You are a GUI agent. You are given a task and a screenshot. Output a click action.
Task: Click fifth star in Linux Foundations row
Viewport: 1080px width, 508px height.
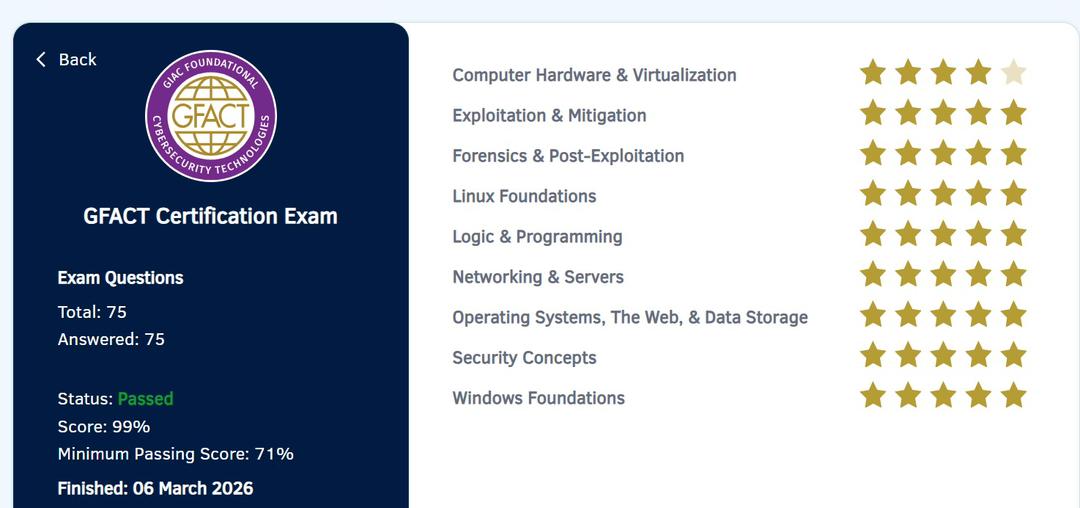coord(1013,193)
